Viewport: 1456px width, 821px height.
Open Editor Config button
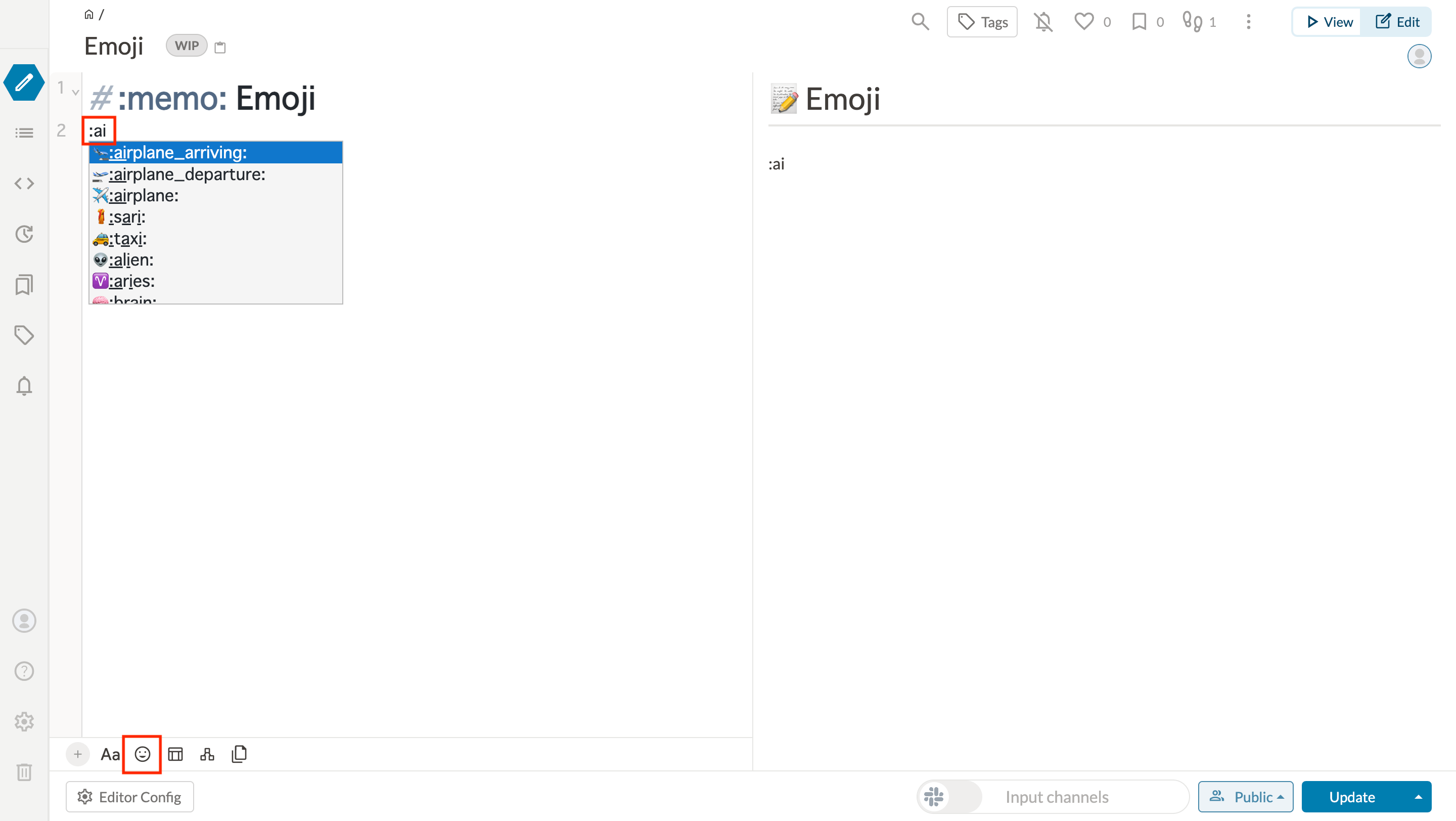[129, 797]
